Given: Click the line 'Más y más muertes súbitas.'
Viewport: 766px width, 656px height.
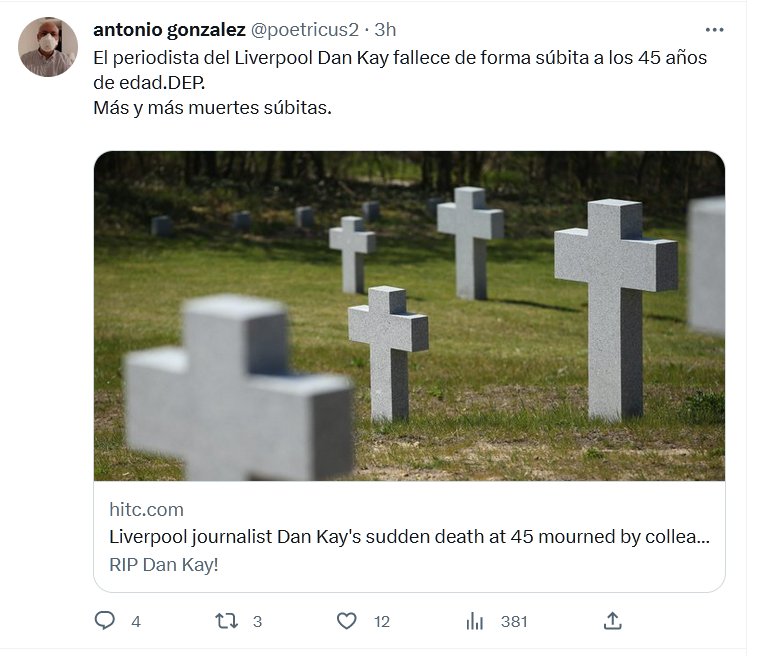Looking at the screenshot, I should (212, 107).
